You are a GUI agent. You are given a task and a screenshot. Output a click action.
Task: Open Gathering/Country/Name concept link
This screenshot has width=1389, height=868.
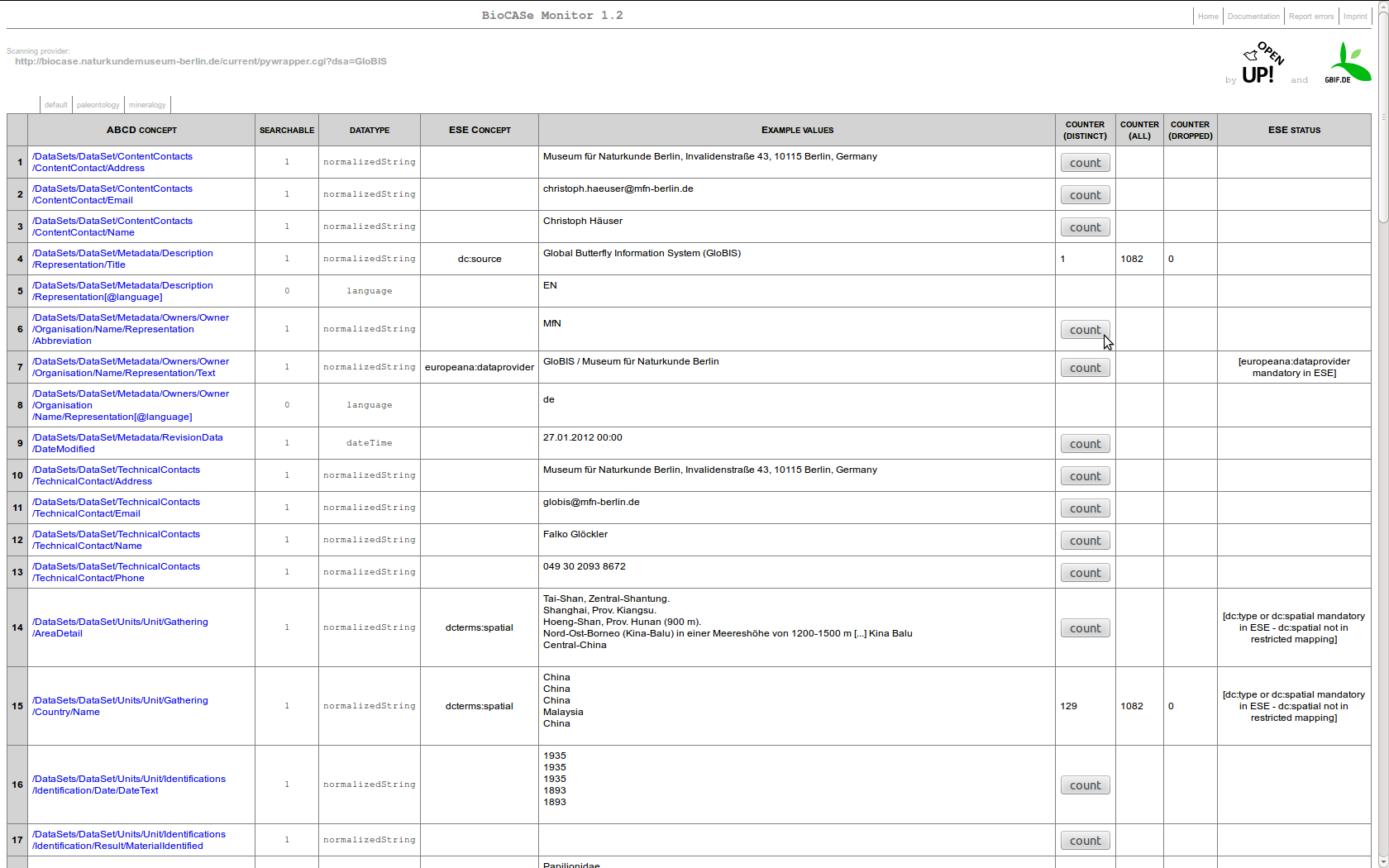click(x=120, y=706)
